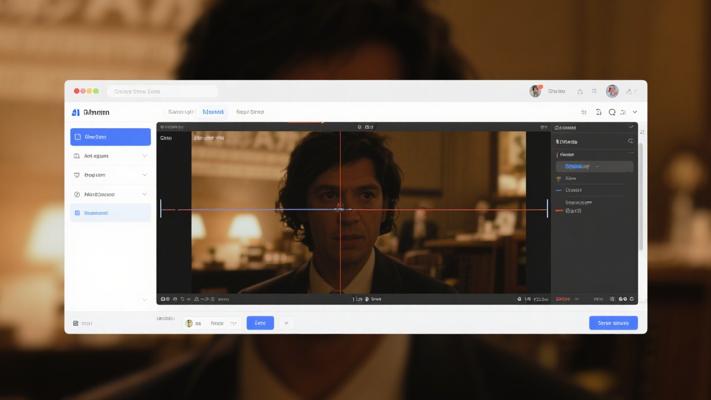Click the right-edge handle on the horizontal guide
711x400 pixels.
pos(548,208)
